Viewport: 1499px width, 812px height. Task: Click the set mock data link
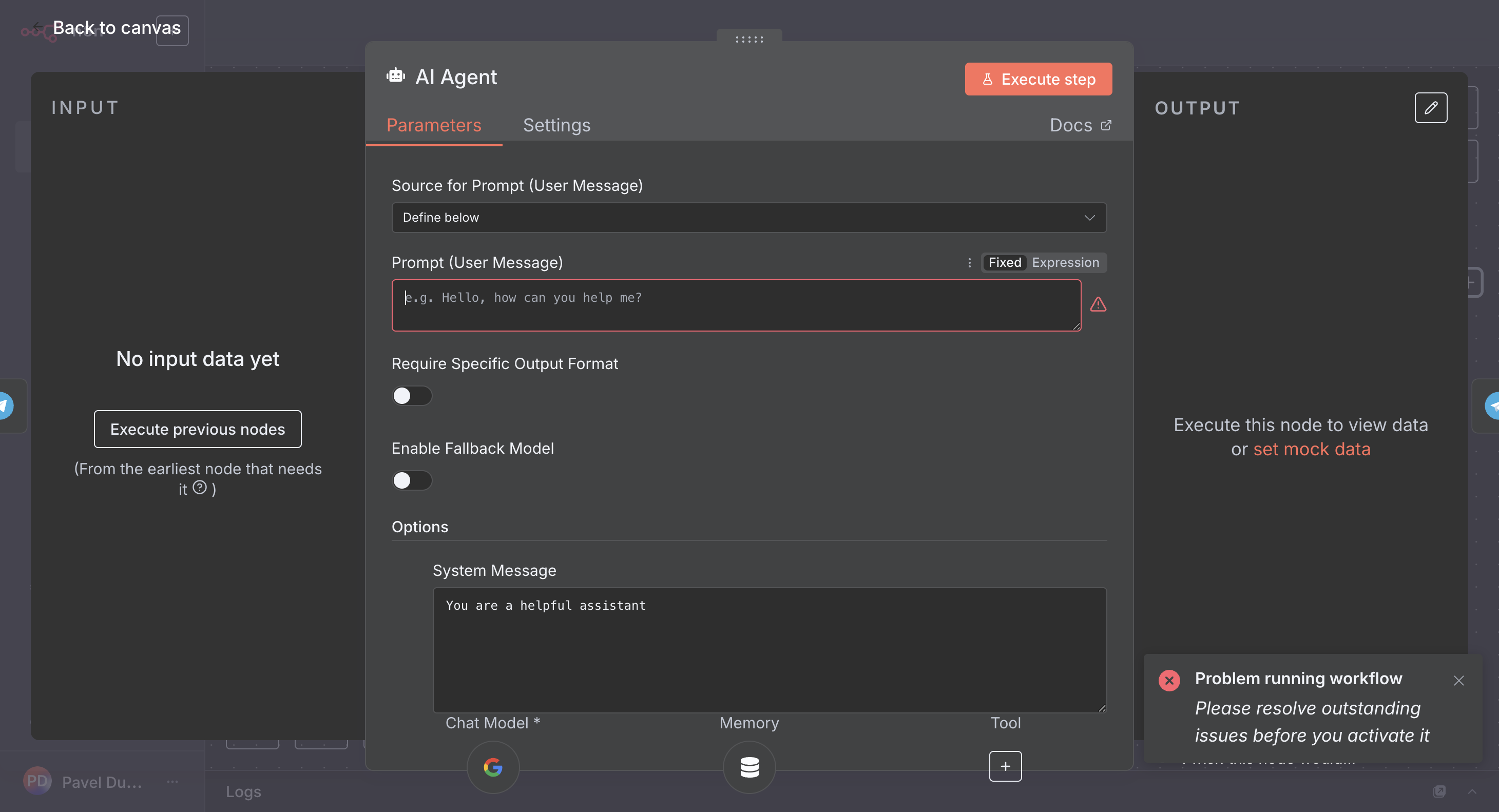click(1312, 449)
